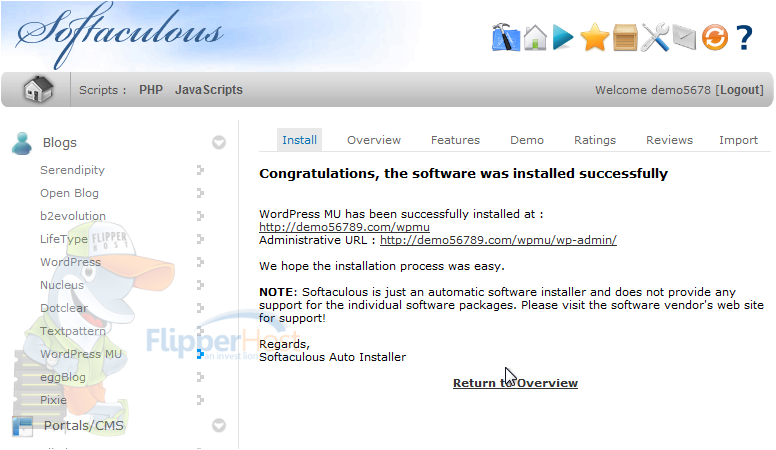Open settings via wrench and screwdriver icon
This screenshot has width=776, height=450.
[x=655, y=37]
